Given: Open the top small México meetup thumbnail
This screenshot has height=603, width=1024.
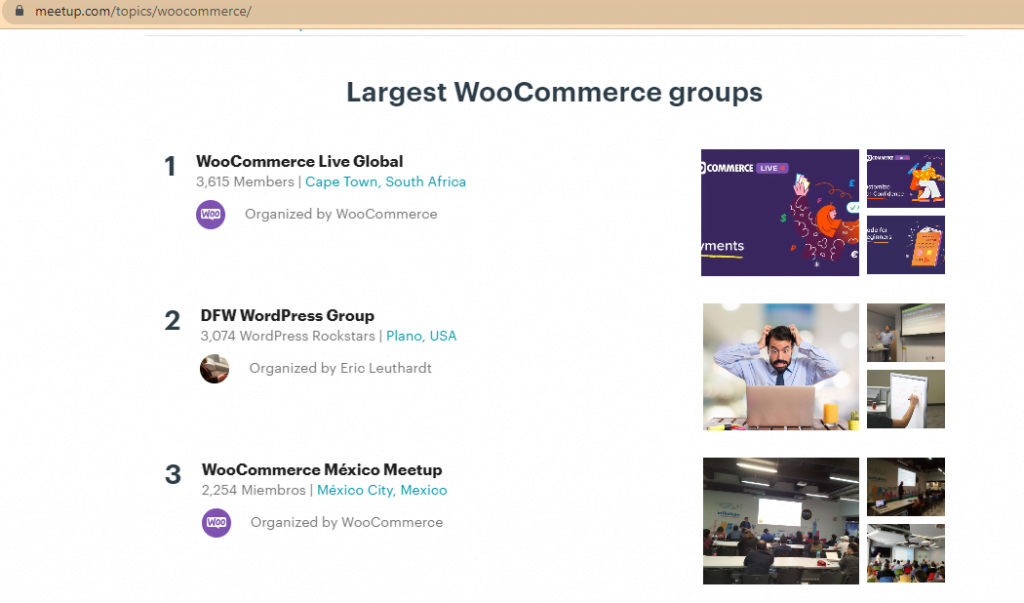Looking at the screenshot, I should (906, 487).
